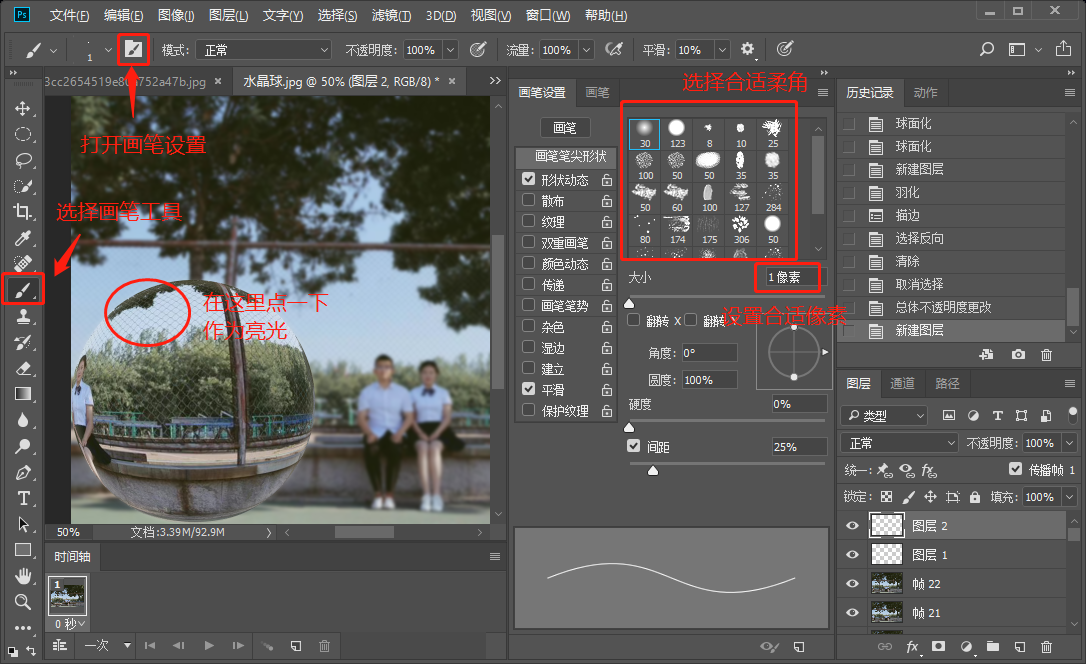Create new group folder icon in Layers
Screen dimensions: 1086x664
tap(992, 646)
